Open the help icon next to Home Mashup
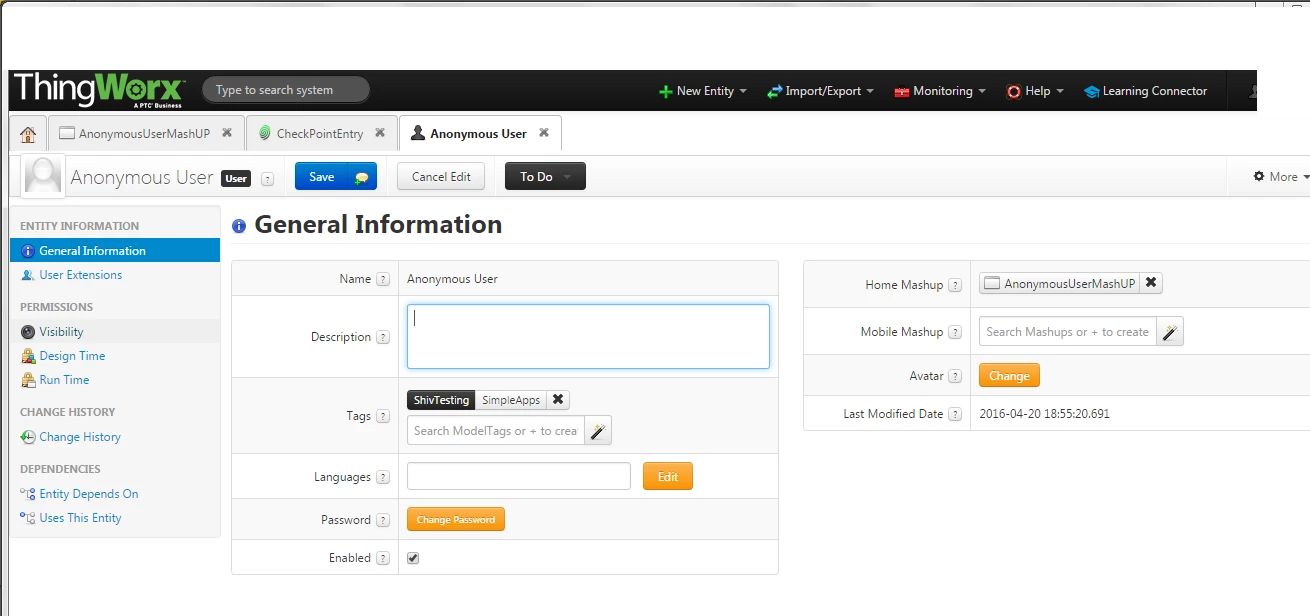Image resolution: width=1310 pixels, height=616 pixels. click(x=955, y=286)
